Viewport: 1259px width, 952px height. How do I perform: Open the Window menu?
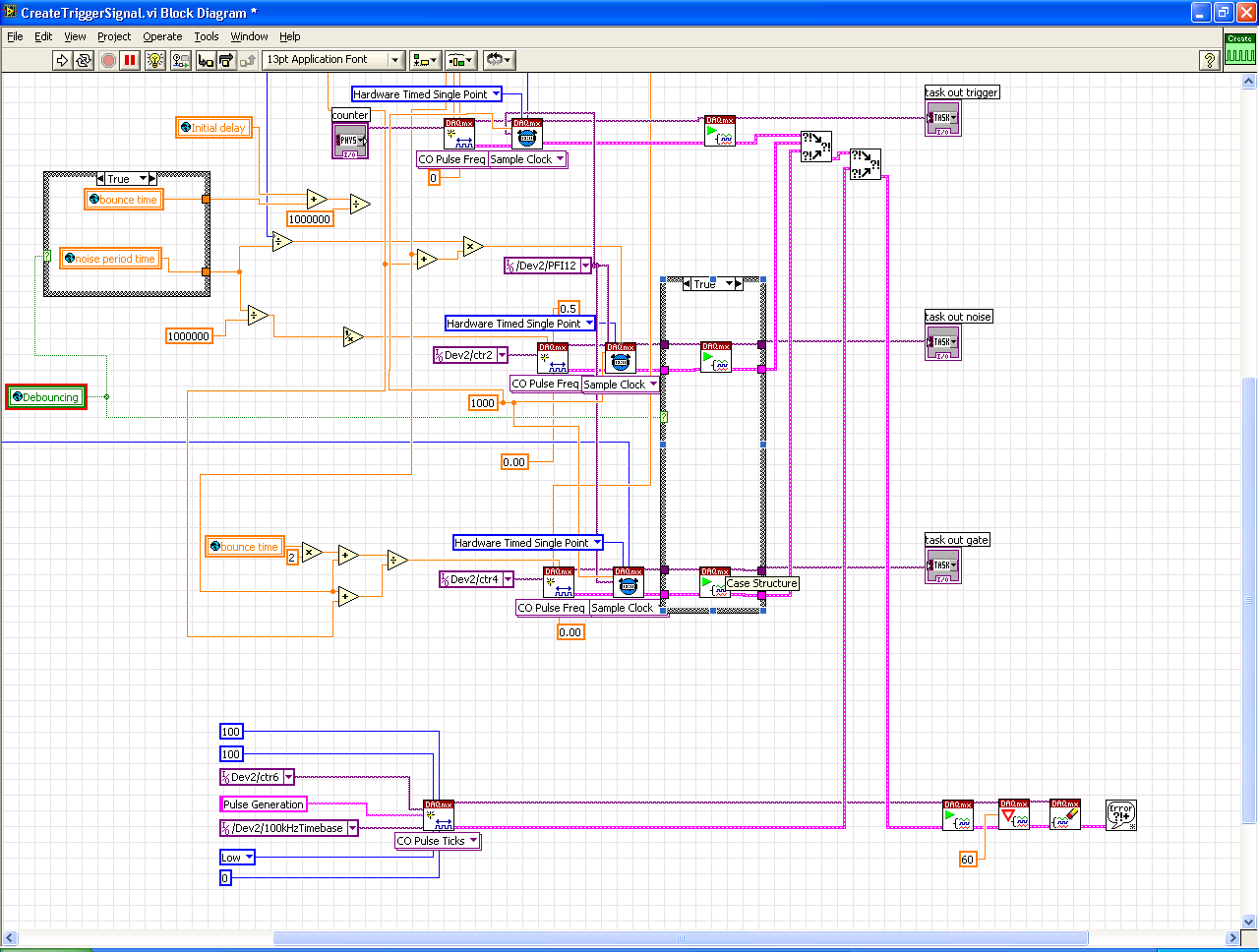(249, 36)
